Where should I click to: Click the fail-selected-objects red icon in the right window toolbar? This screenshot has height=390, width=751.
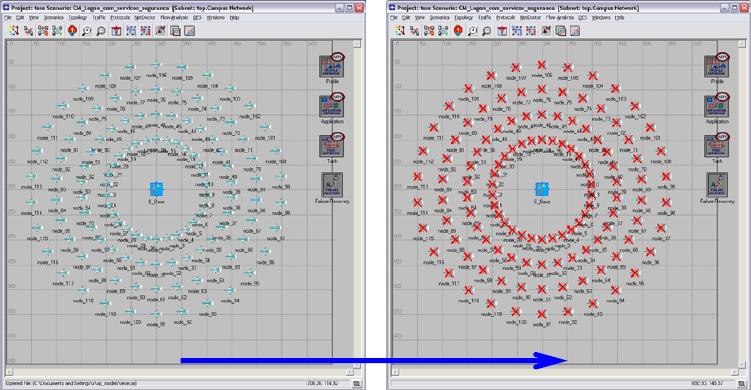(458, 31)
